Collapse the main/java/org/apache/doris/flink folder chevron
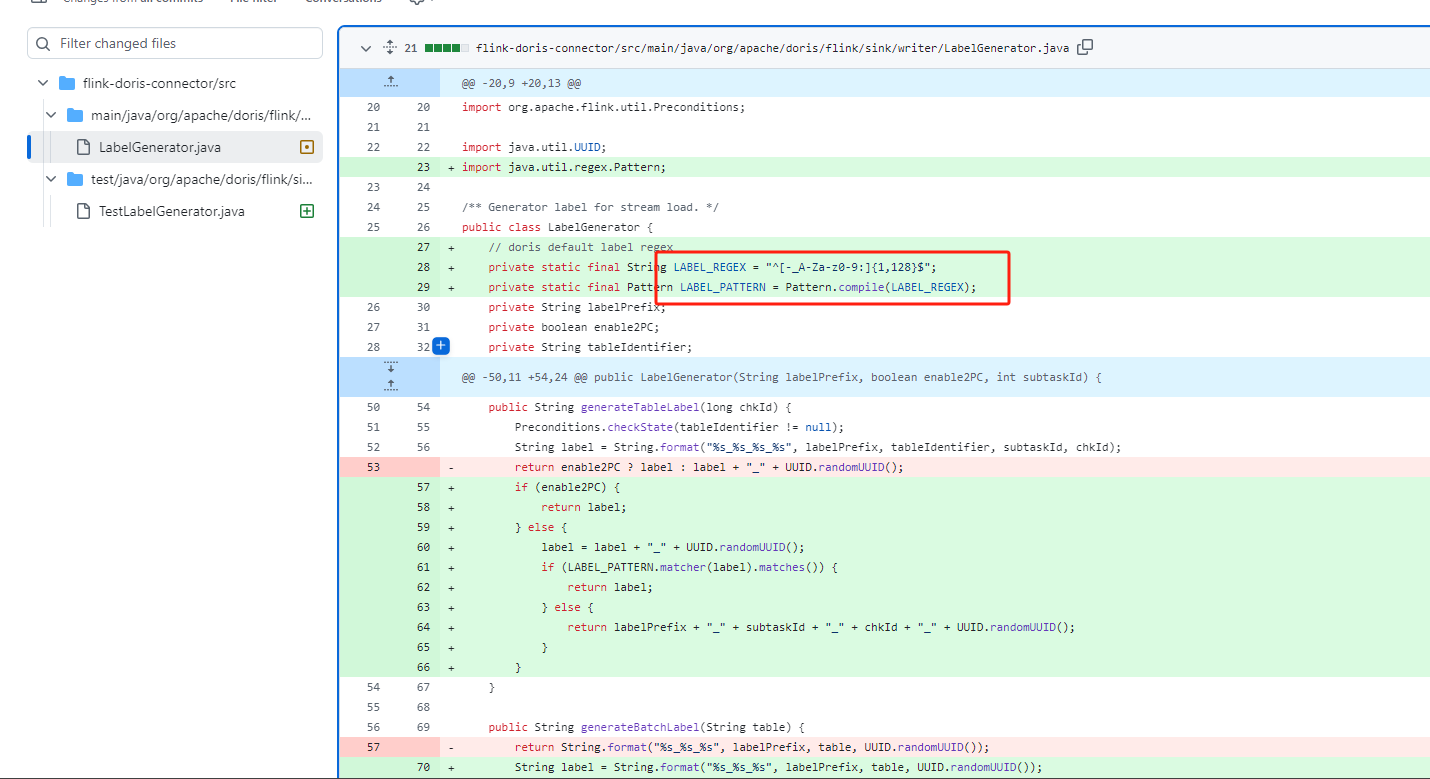 [51, 115]
